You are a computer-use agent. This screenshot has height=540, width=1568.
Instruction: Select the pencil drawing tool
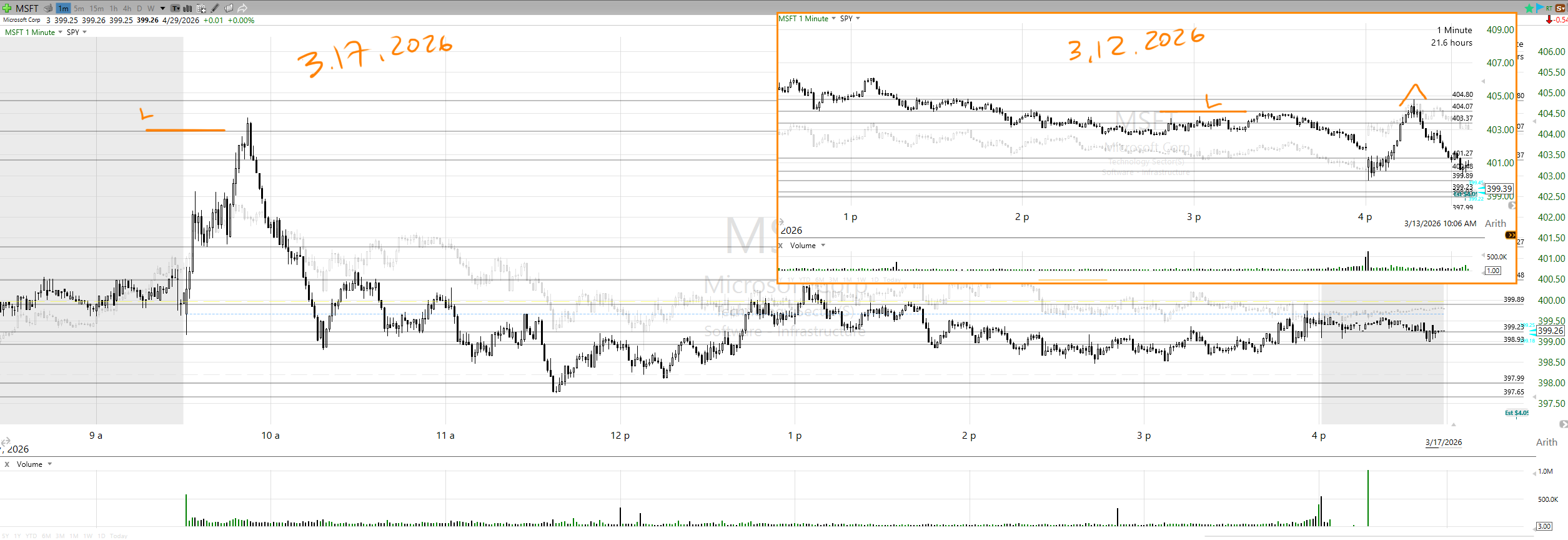pyautogui.click(x=215, y=8)
